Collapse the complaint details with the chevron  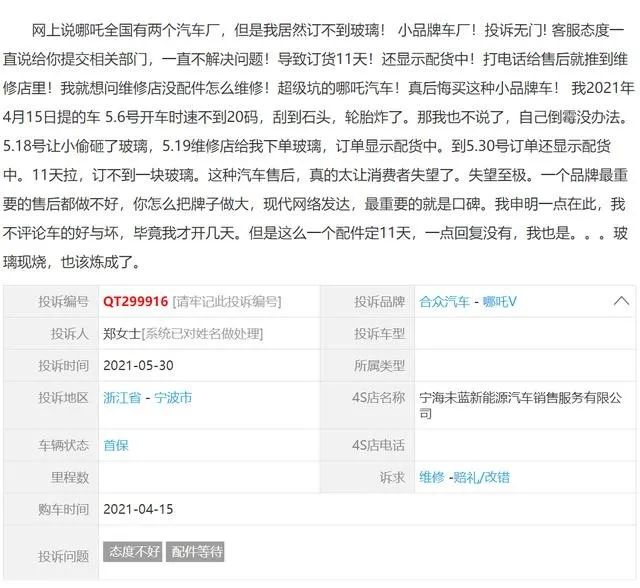coord(621,301)
